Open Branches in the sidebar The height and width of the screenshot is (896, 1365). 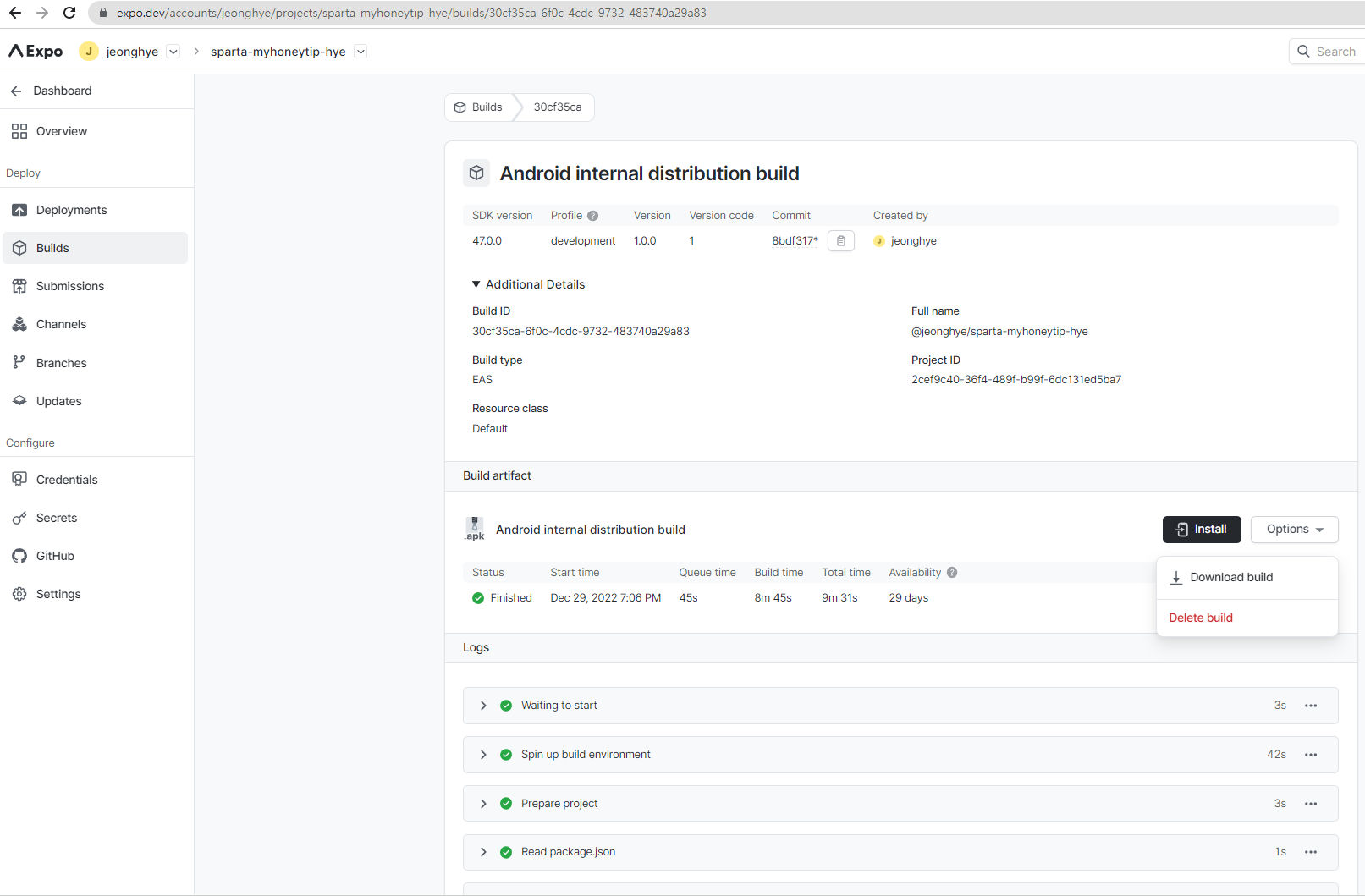96,363
